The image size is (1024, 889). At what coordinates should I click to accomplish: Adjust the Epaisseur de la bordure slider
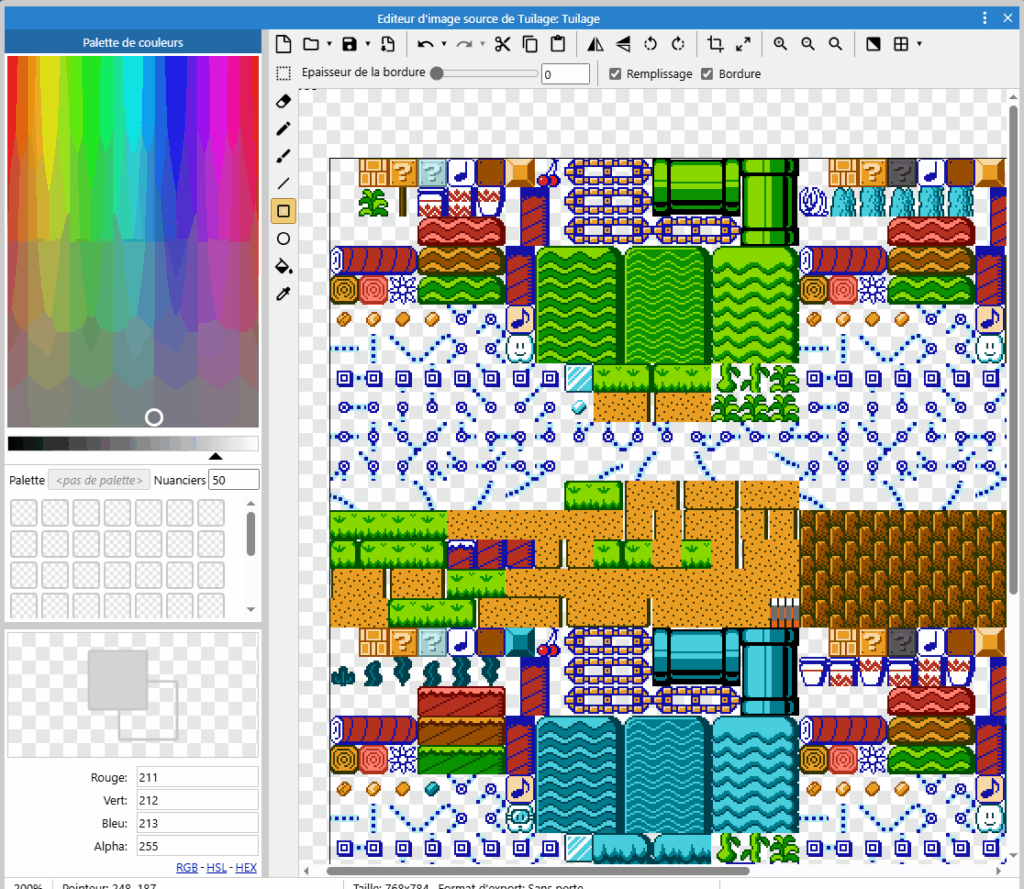pyautogui.click(x=484, y=73)
